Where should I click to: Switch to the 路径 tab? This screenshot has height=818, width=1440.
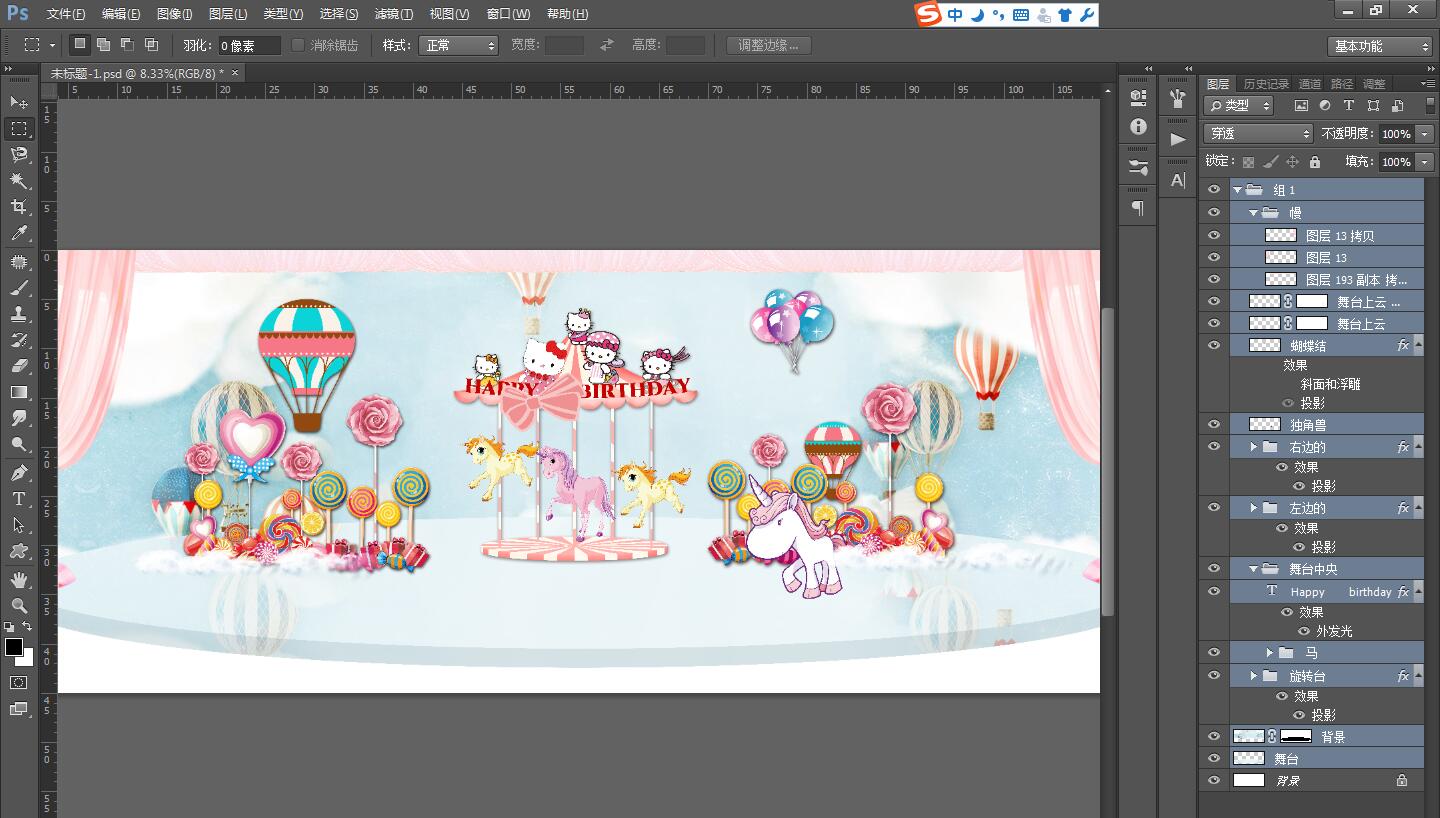[1342, 83]
